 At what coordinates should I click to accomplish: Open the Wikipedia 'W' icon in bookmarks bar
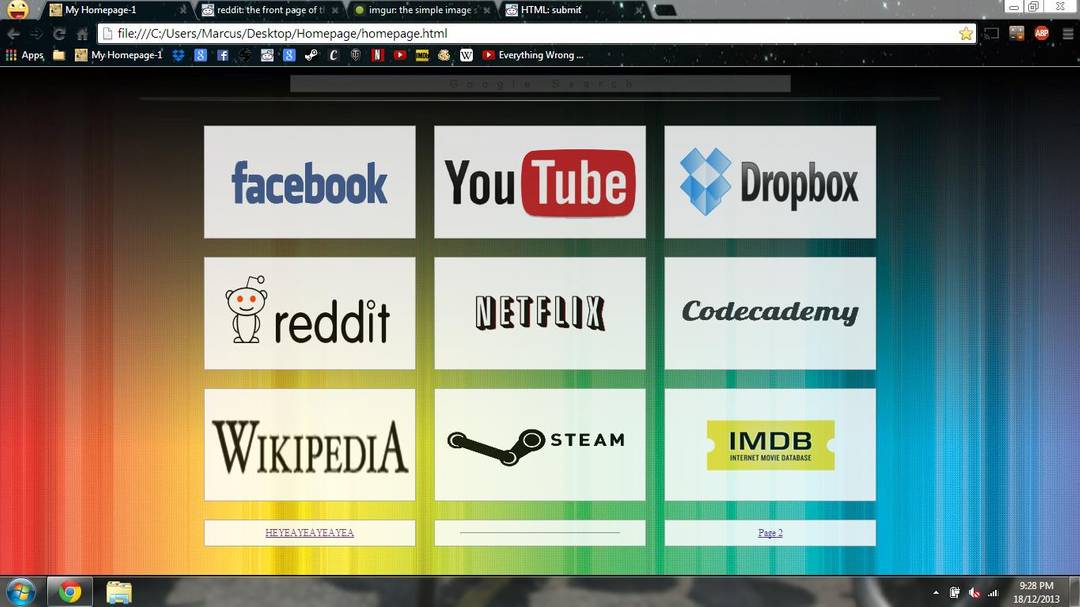[466, 55]
